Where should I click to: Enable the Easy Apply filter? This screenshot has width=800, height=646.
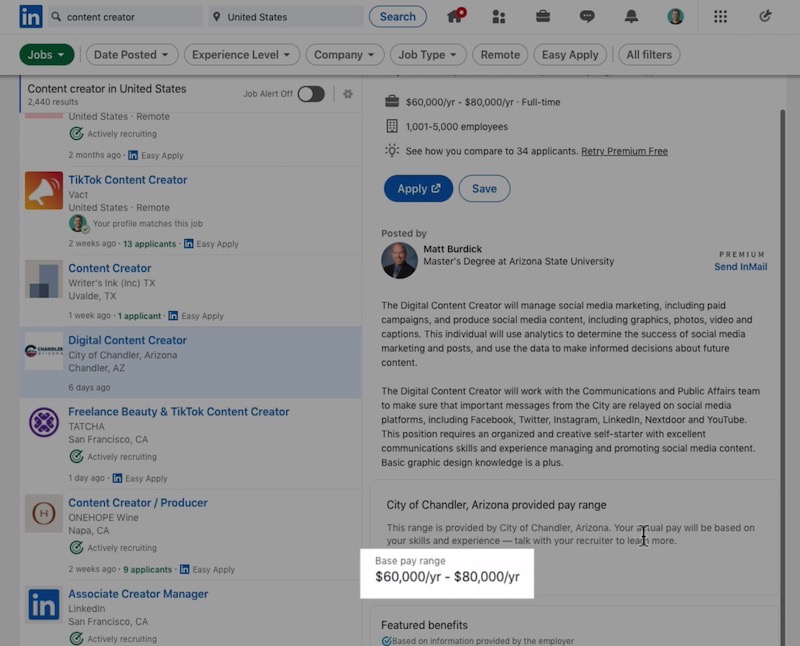[x=570, y=55]
